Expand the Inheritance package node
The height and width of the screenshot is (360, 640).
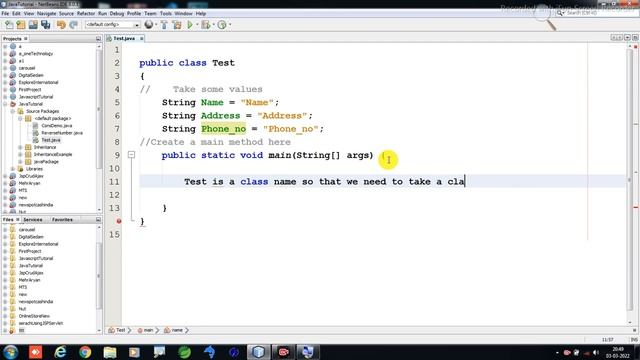click(x=20, y=147)
